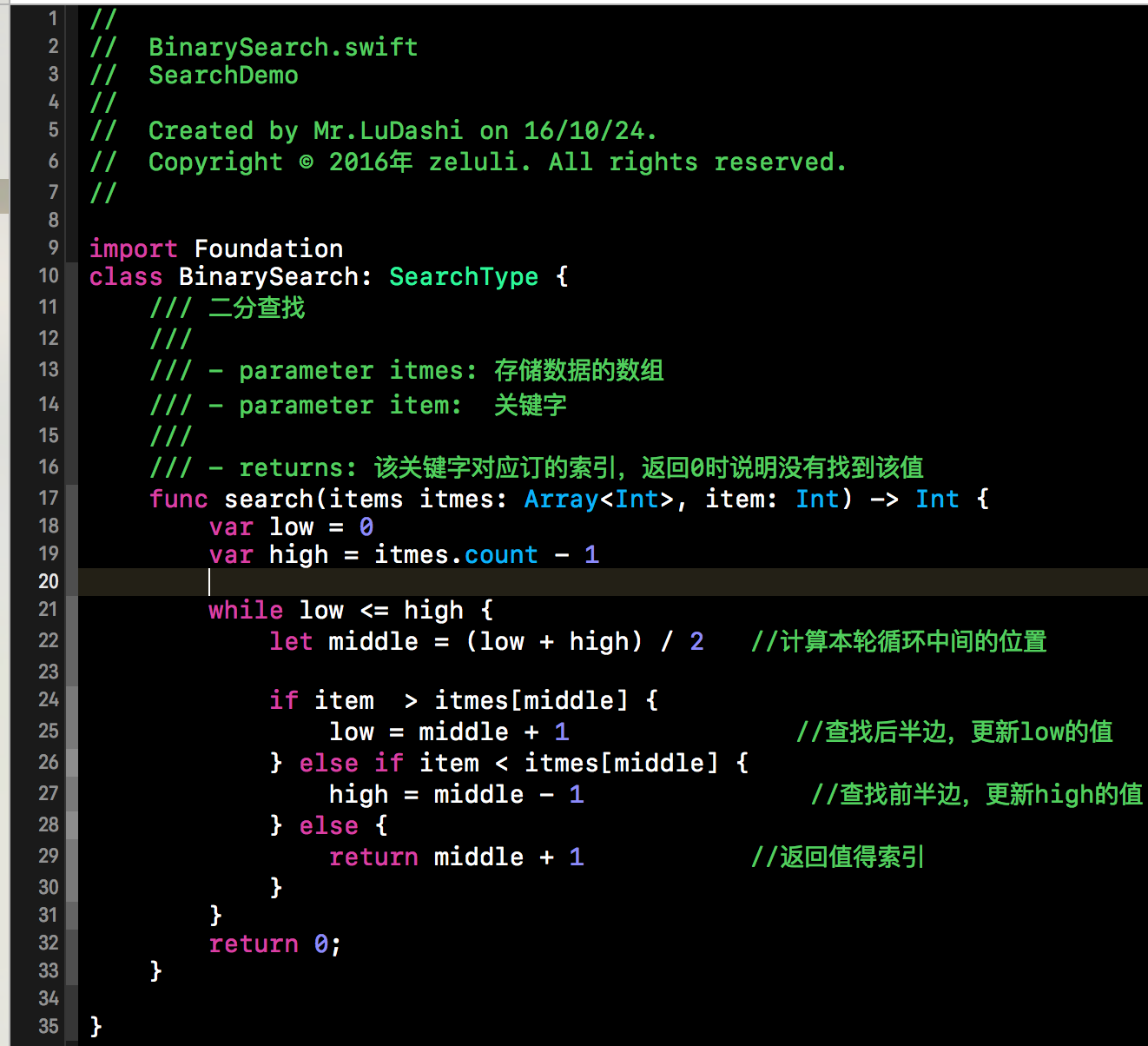Click the 'var low = 0' line
Screen dimensions: 1148x1046
tap(291, 526)
